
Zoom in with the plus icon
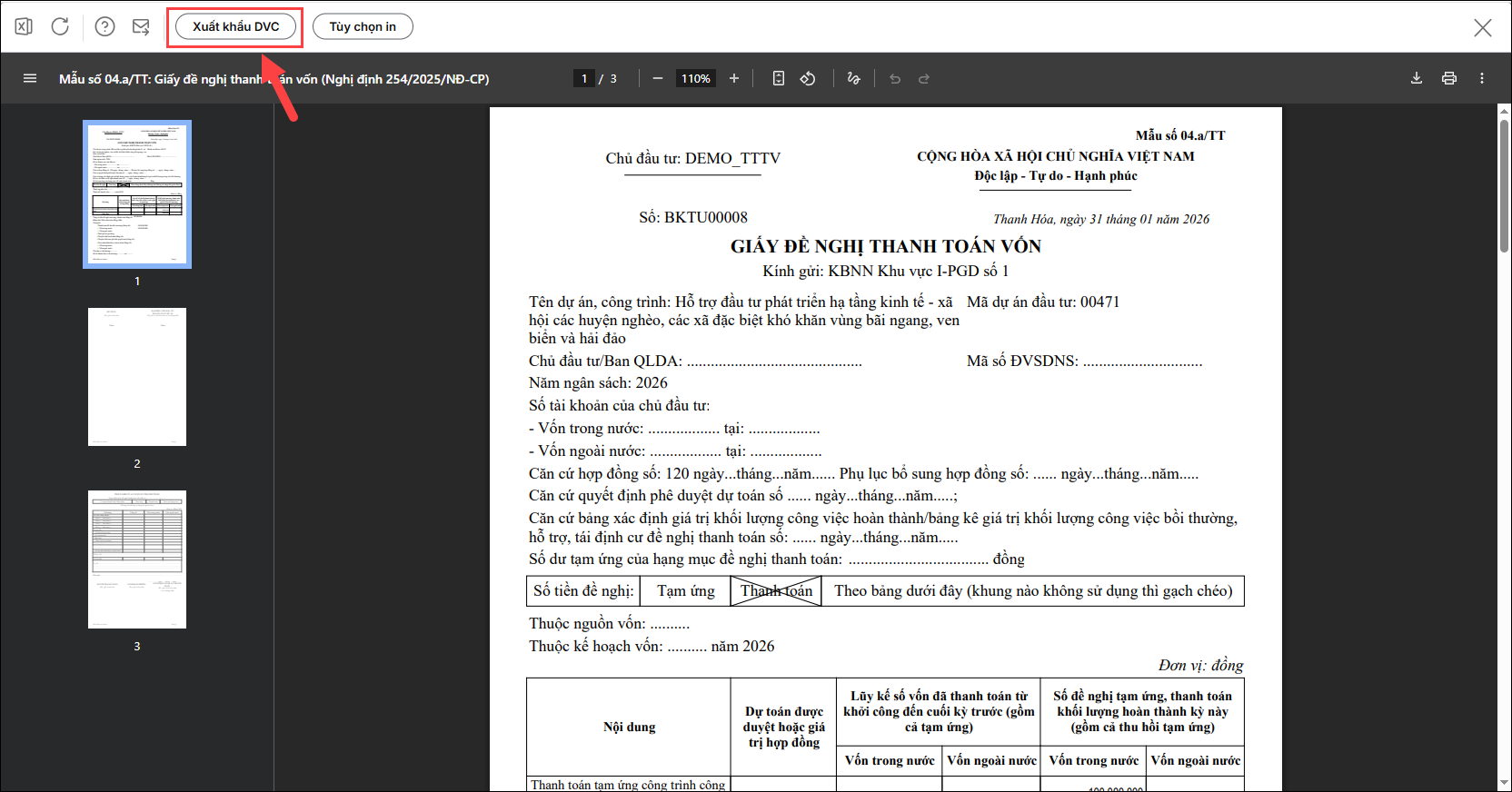click(x=734, y=78)
